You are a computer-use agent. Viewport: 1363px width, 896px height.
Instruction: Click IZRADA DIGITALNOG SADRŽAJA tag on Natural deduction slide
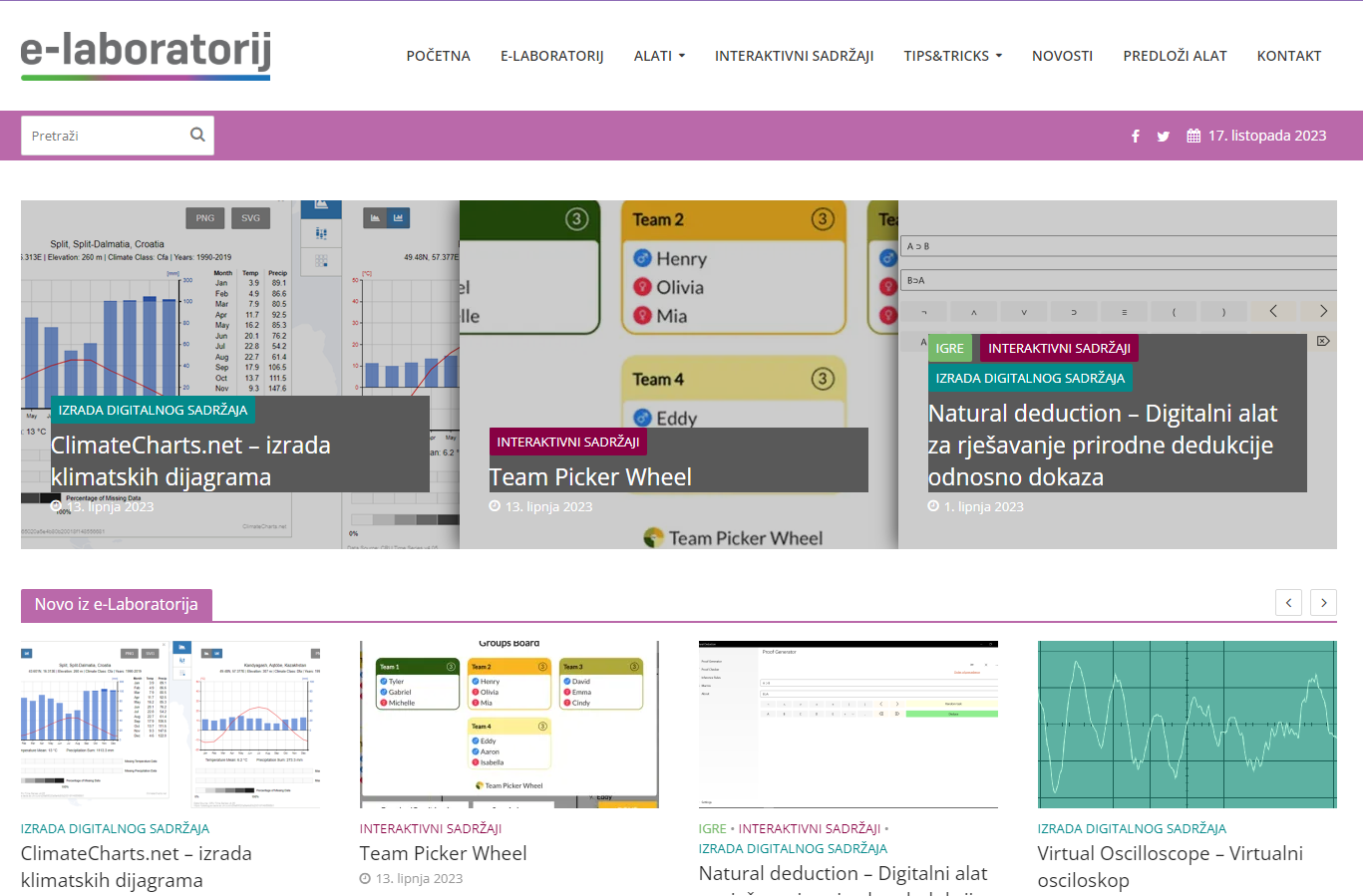1030,378
